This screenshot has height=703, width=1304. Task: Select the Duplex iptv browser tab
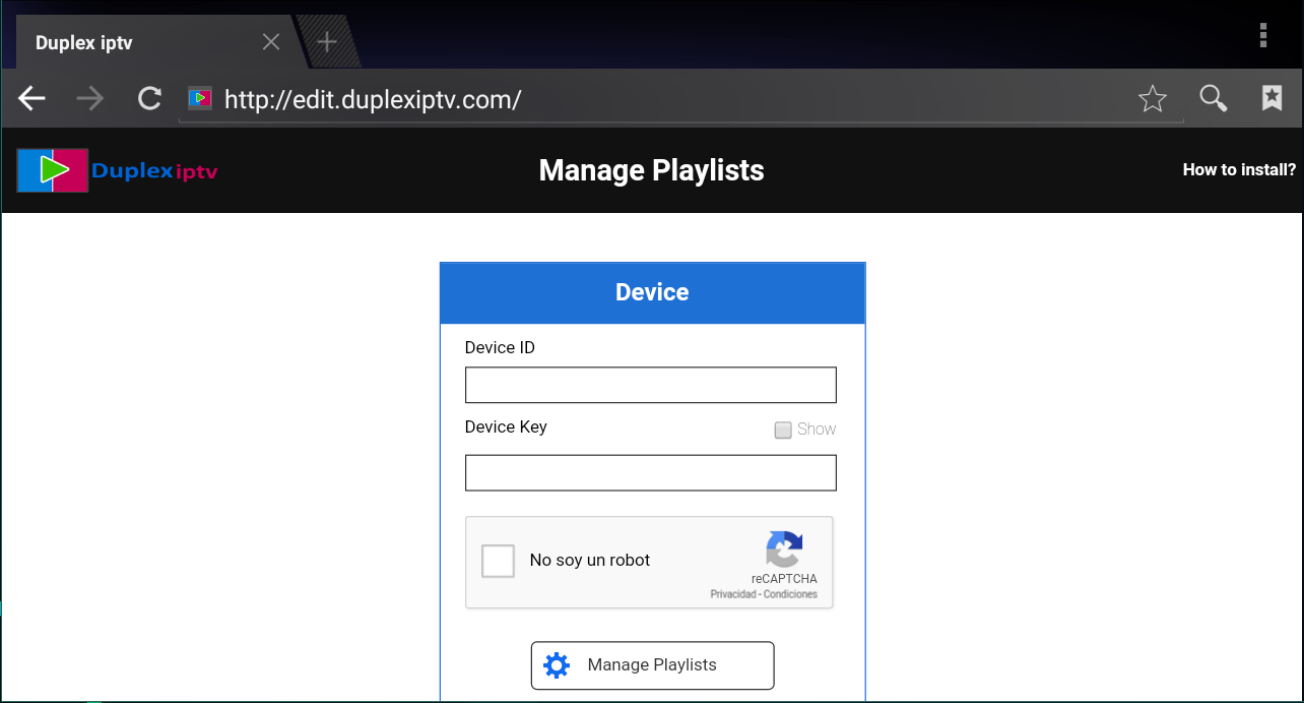155,42
